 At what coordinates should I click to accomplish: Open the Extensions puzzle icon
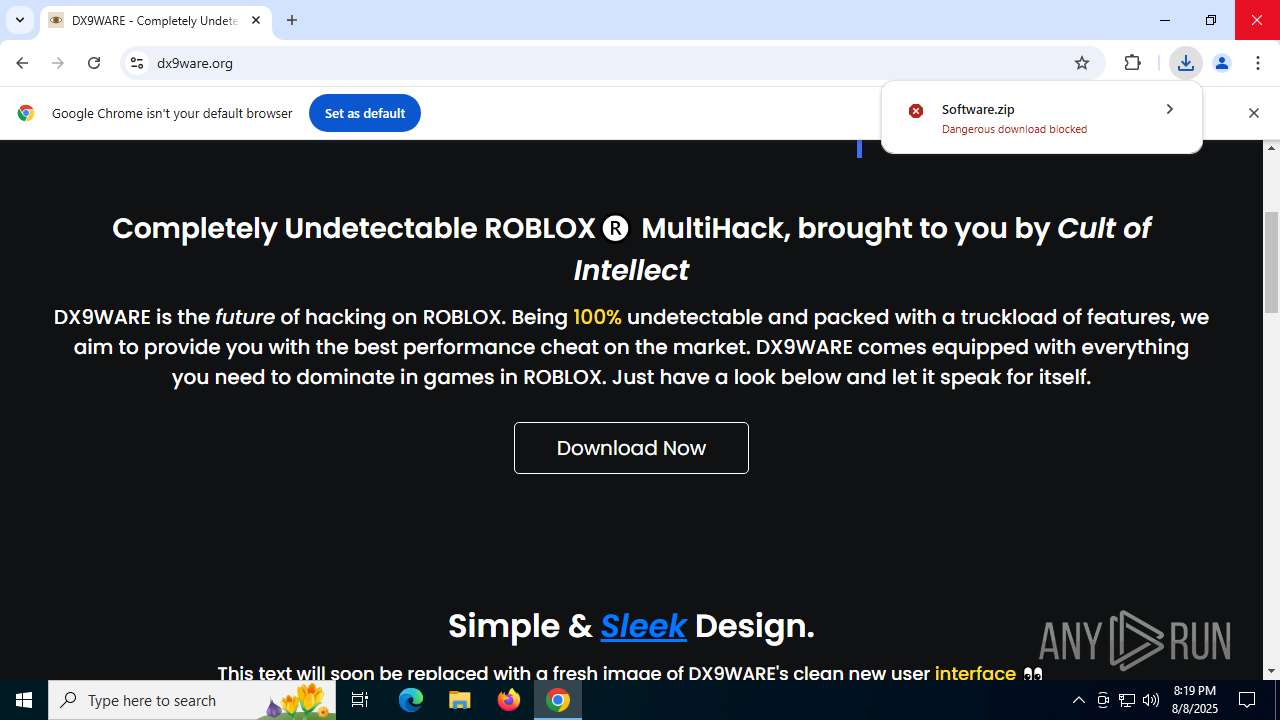coord(1132,63)
